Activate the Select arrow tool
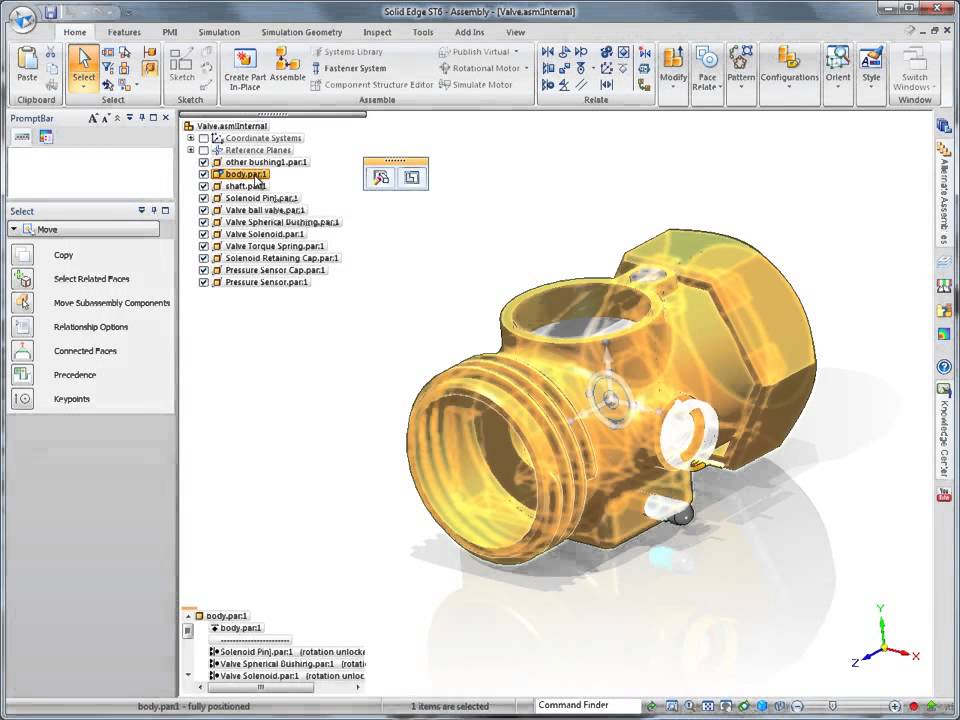 pos(84,59)
